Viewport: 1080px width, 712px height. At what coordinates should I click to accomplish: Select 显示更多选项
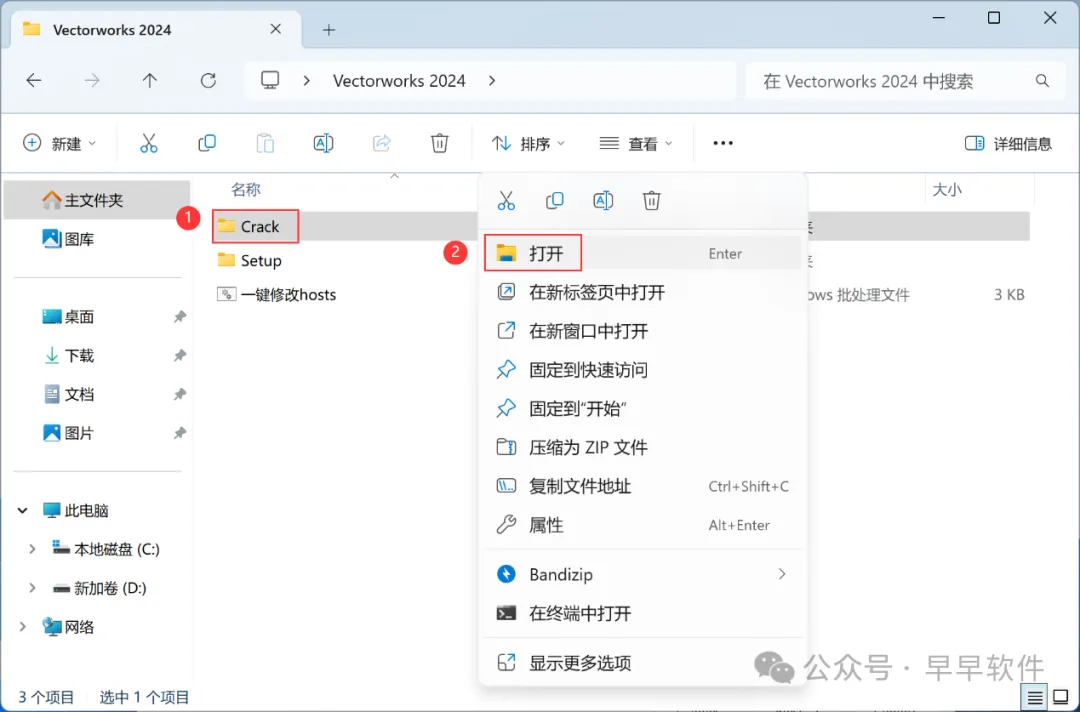(642, 663)
